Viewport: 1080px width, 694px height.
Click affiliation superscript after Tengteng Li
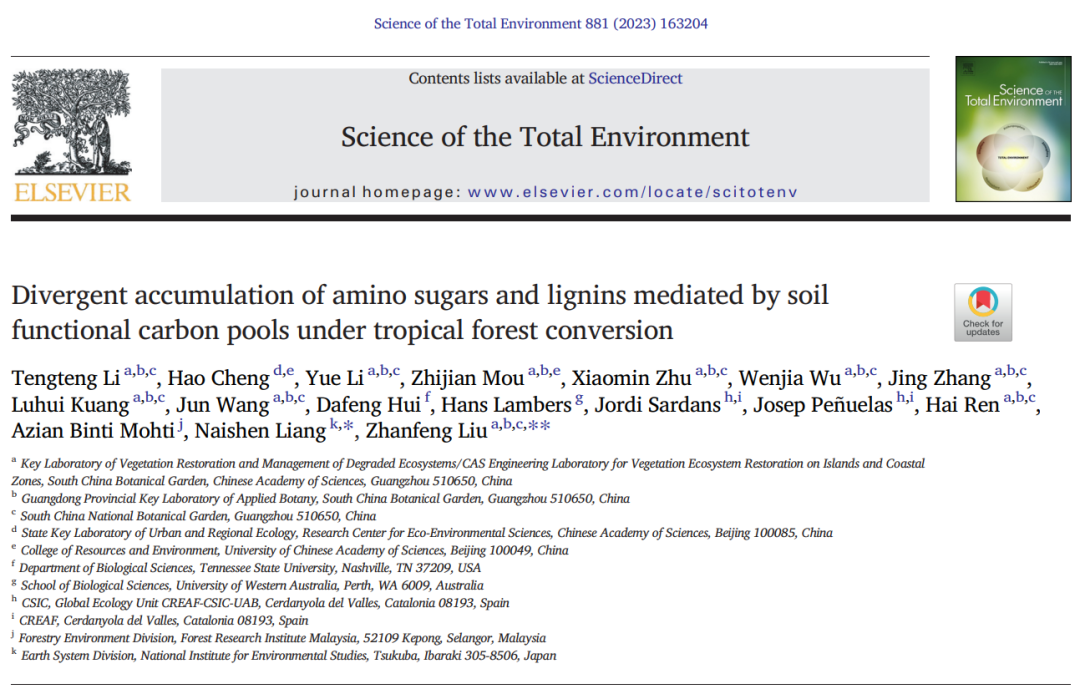[140, 371]
